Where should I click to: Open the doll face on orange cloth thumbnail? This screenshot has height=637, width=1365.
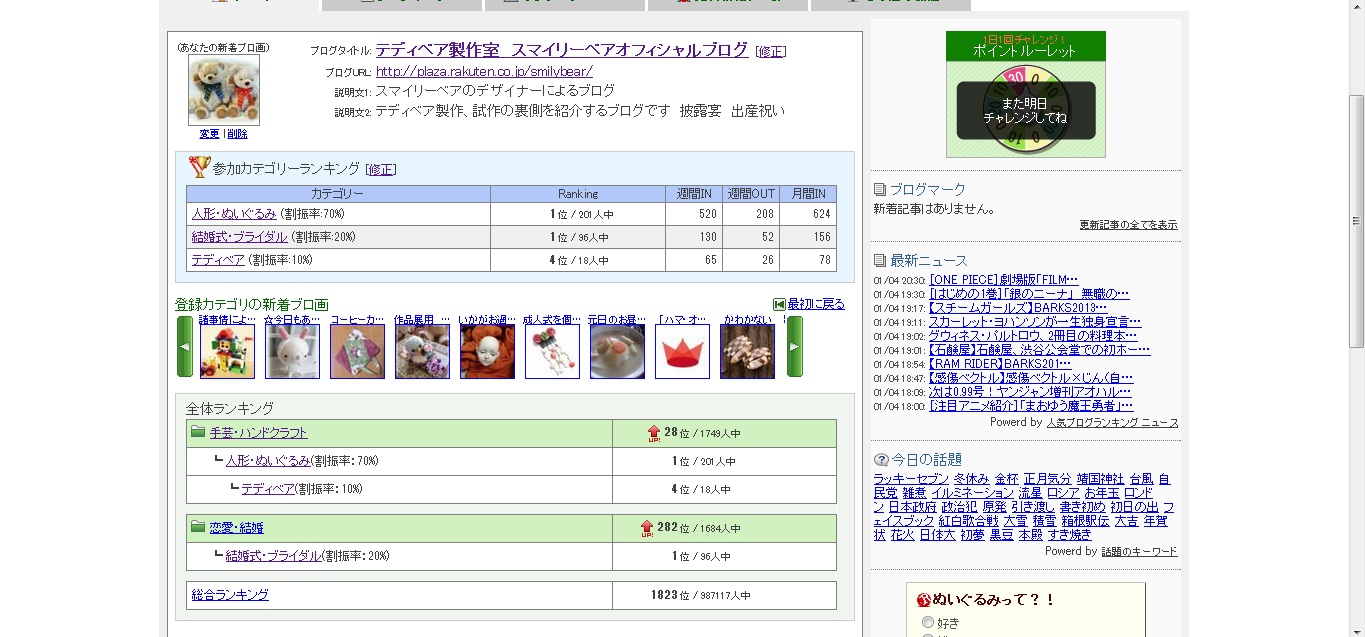pos(487,351)
